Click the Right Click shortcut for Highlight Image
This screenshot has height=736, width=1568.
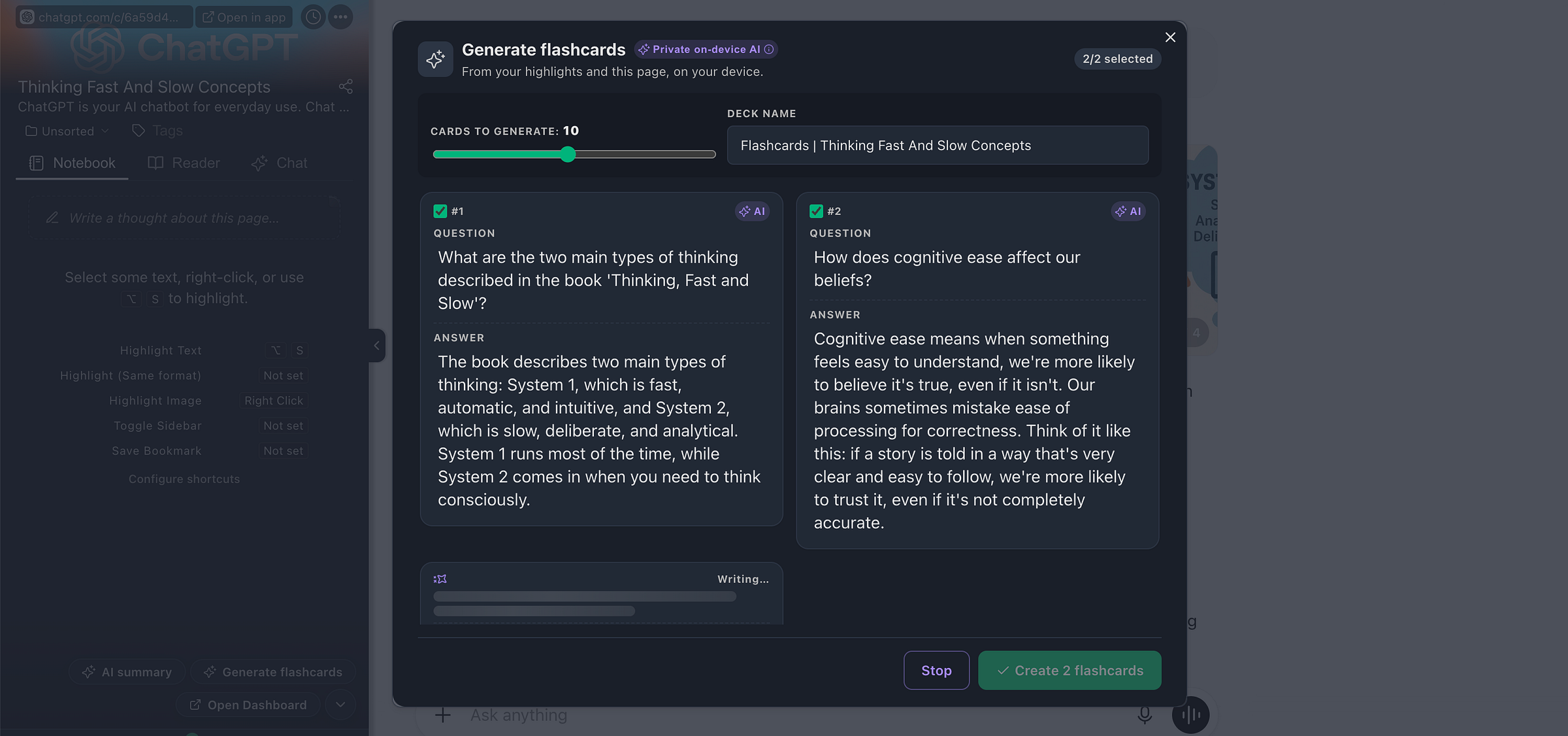coord(274,401)
